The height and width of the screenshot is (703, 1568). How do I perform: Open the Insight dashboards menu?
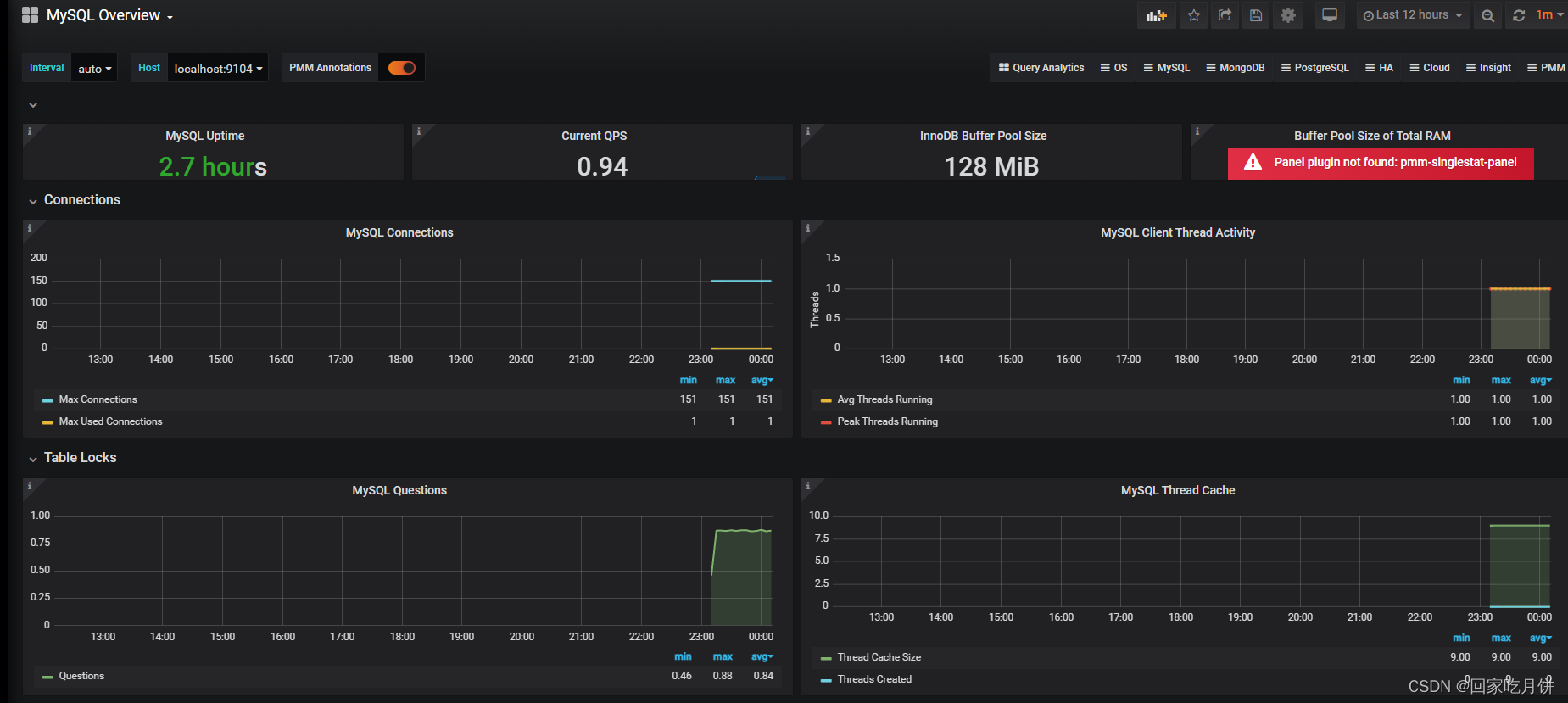(x=1488, y=68)
